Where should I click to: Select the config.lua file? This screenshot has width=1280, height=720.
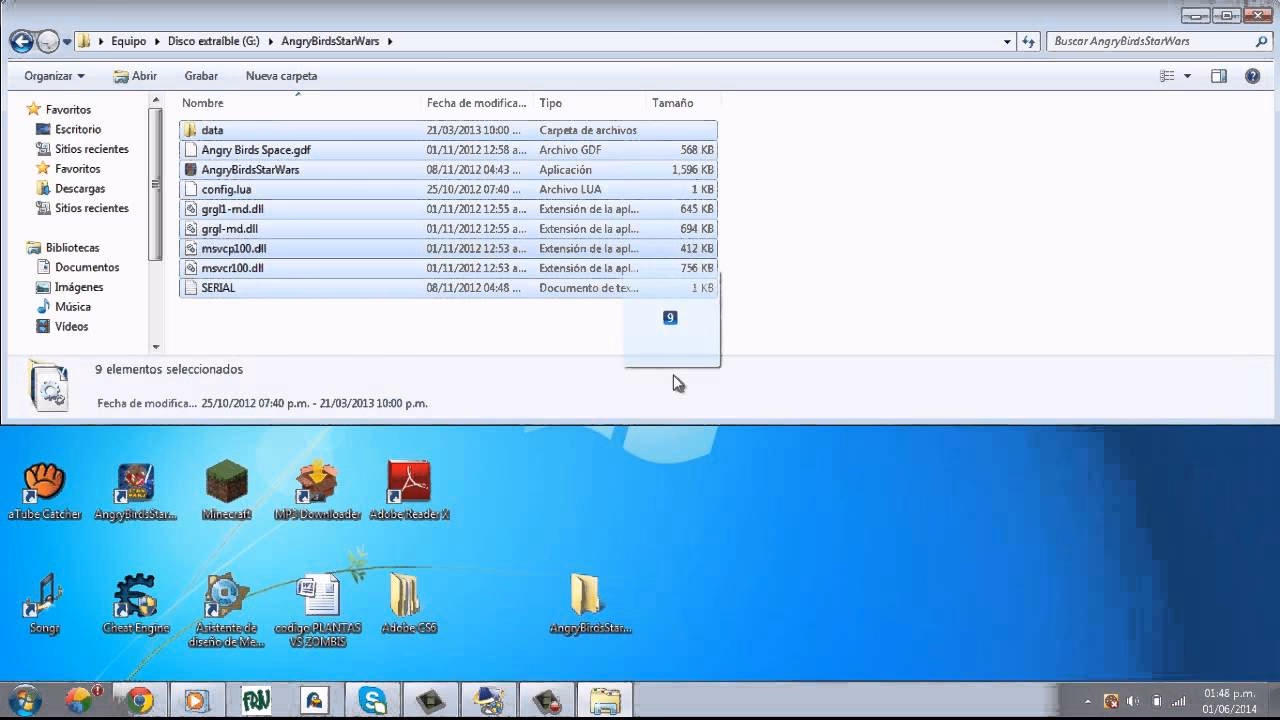pyautogui.click(x=448, y=189)
